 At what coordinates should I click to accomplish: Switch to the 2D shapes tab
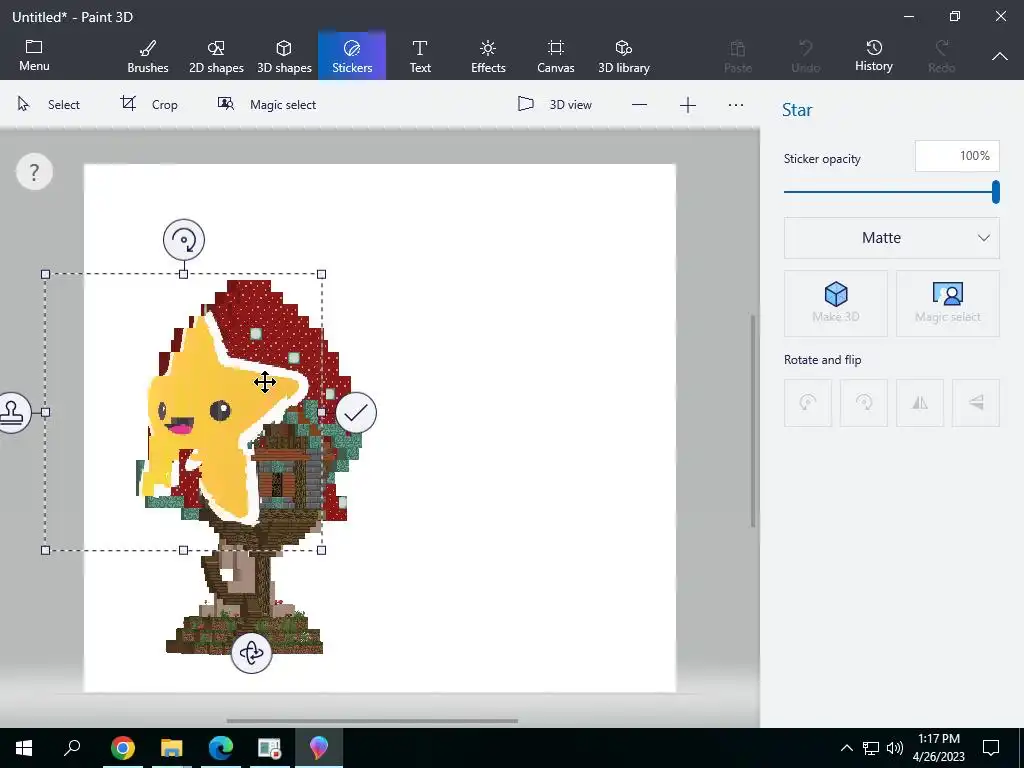[216, 56]
